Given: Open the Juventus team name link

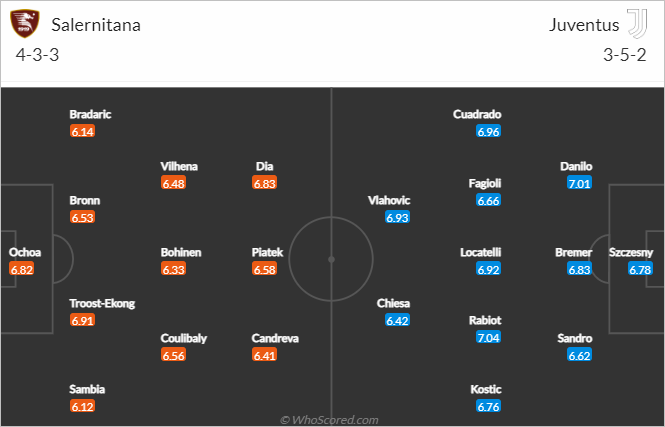Looking at the screenshot, I should pos(584,25).
